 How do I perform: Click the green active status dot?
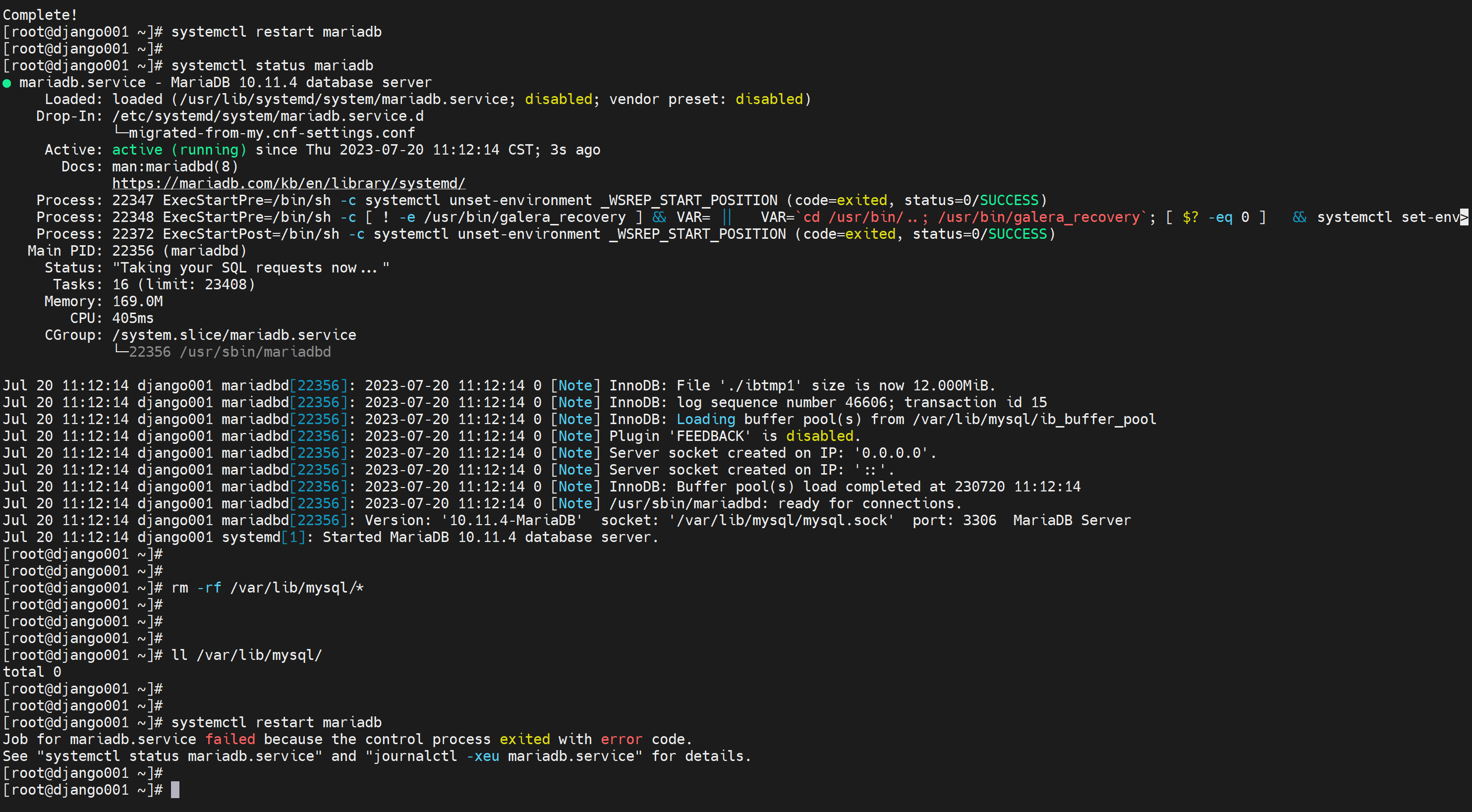(7, 83)
